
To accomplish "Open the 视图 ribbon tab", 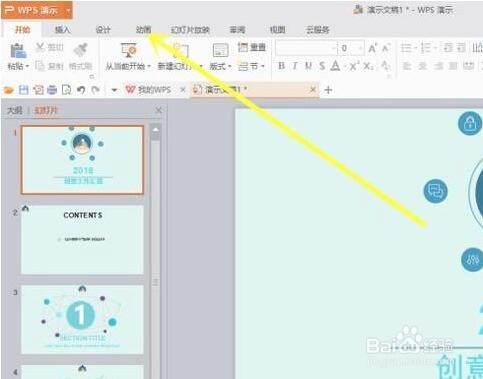I will pyautogui.click(x=277, y=30).
